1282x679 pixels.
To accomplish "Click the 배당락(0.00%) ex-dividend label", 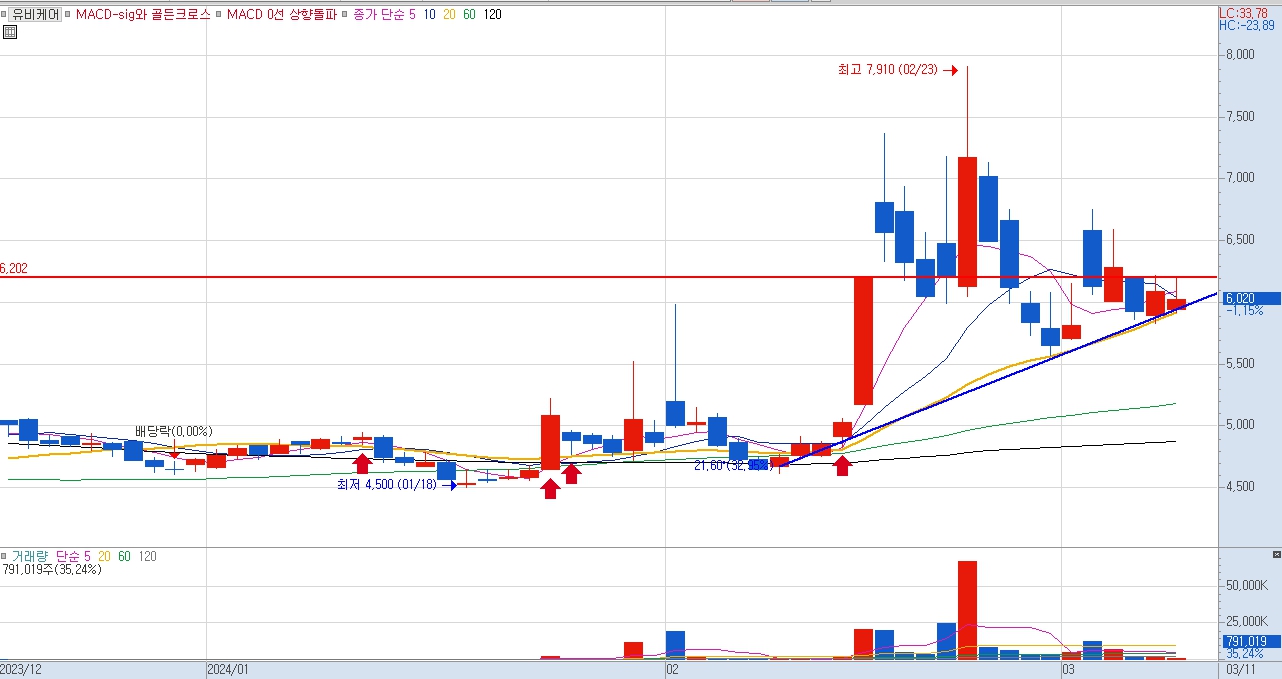I will point(174,431).
